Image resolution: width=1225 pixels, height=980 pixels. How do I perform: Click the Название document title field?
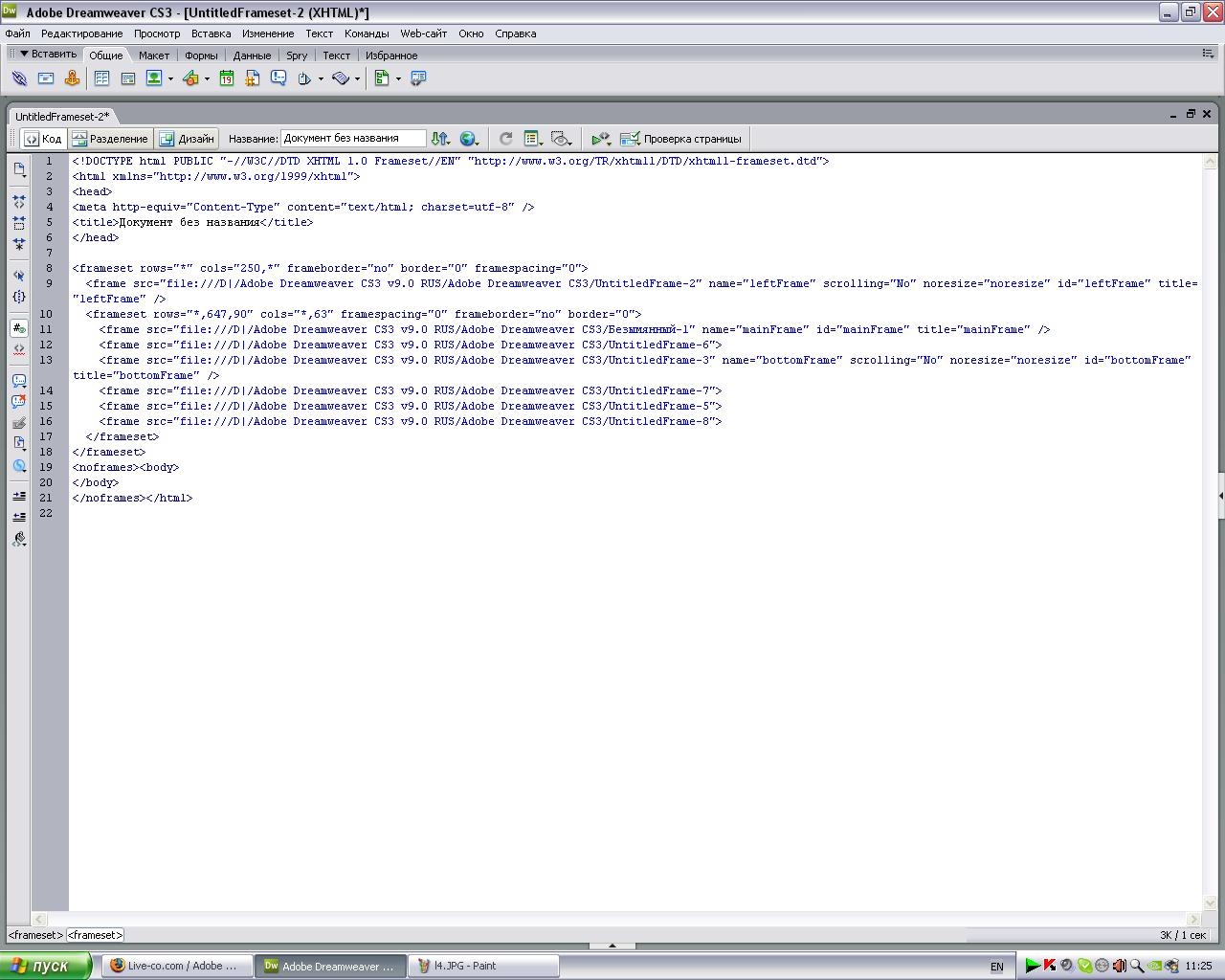353,139
